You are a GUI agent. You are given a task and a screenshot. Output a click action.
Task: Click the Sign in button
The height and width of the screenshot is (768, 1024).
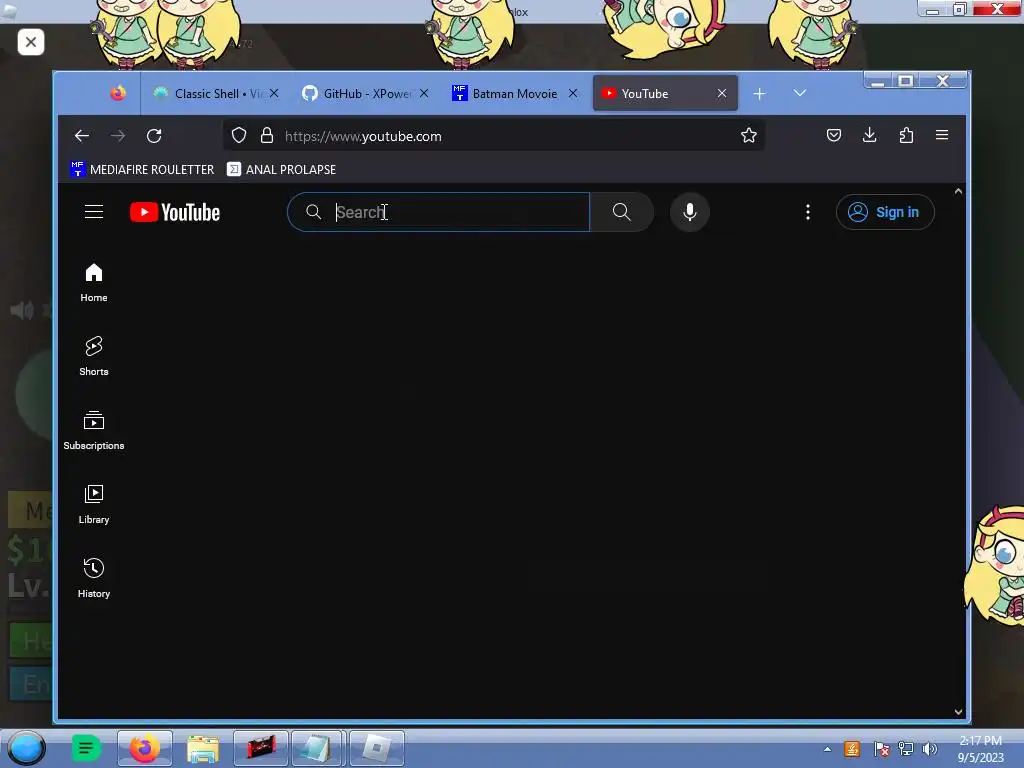[885, 212]
